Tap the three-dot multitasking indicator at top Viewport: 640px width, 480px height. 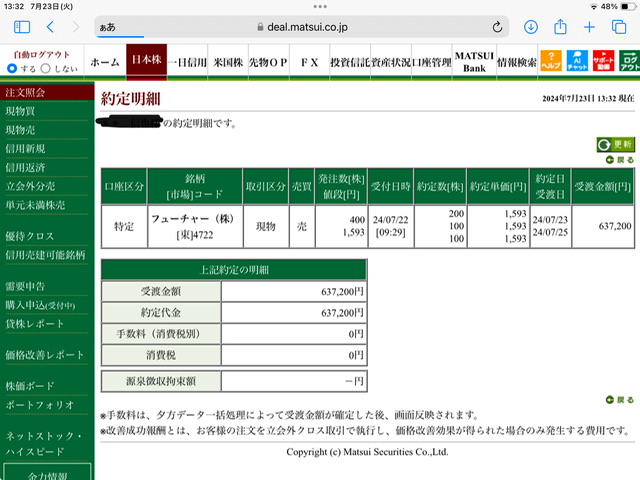coord(320,7)
